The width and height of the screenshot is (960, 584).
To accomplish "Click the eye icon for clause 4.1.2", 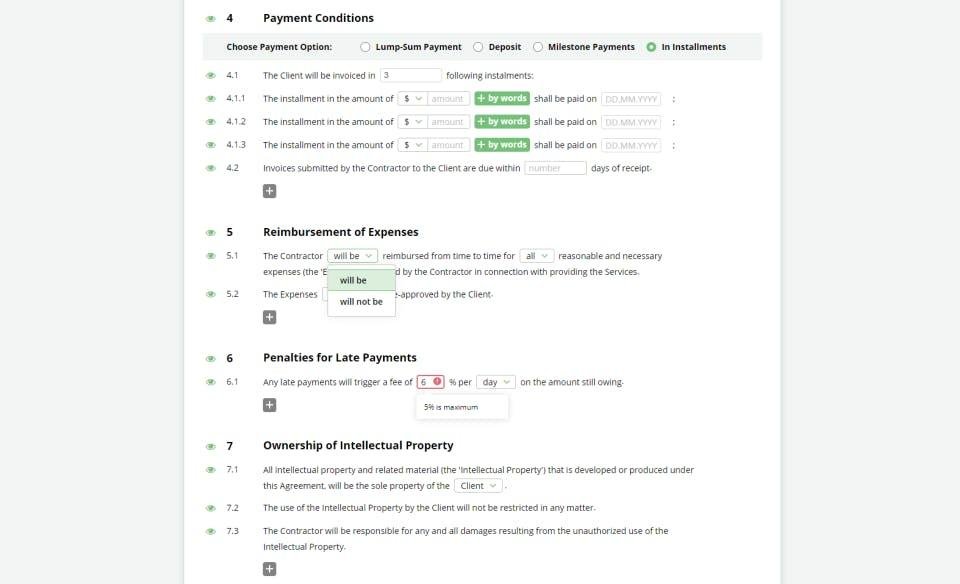I will coord(211,122).
